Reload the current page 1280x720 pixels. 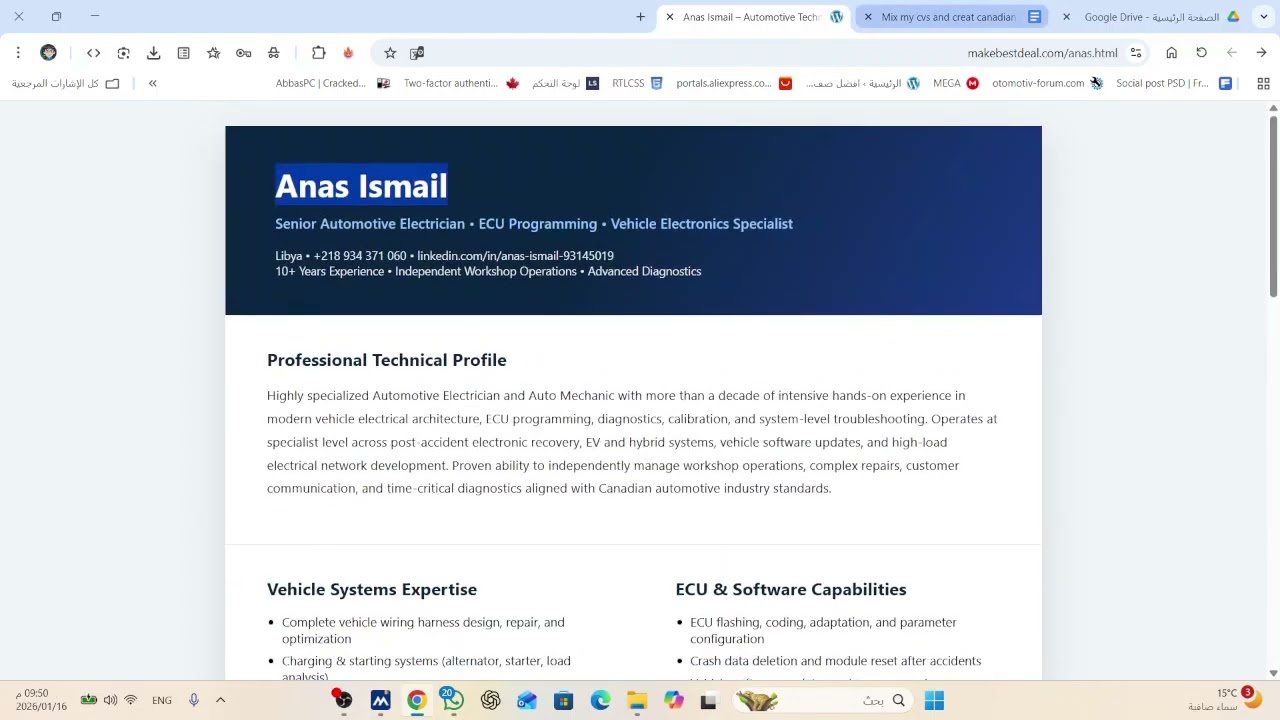pyautogui.click(x=1201, y=53)
